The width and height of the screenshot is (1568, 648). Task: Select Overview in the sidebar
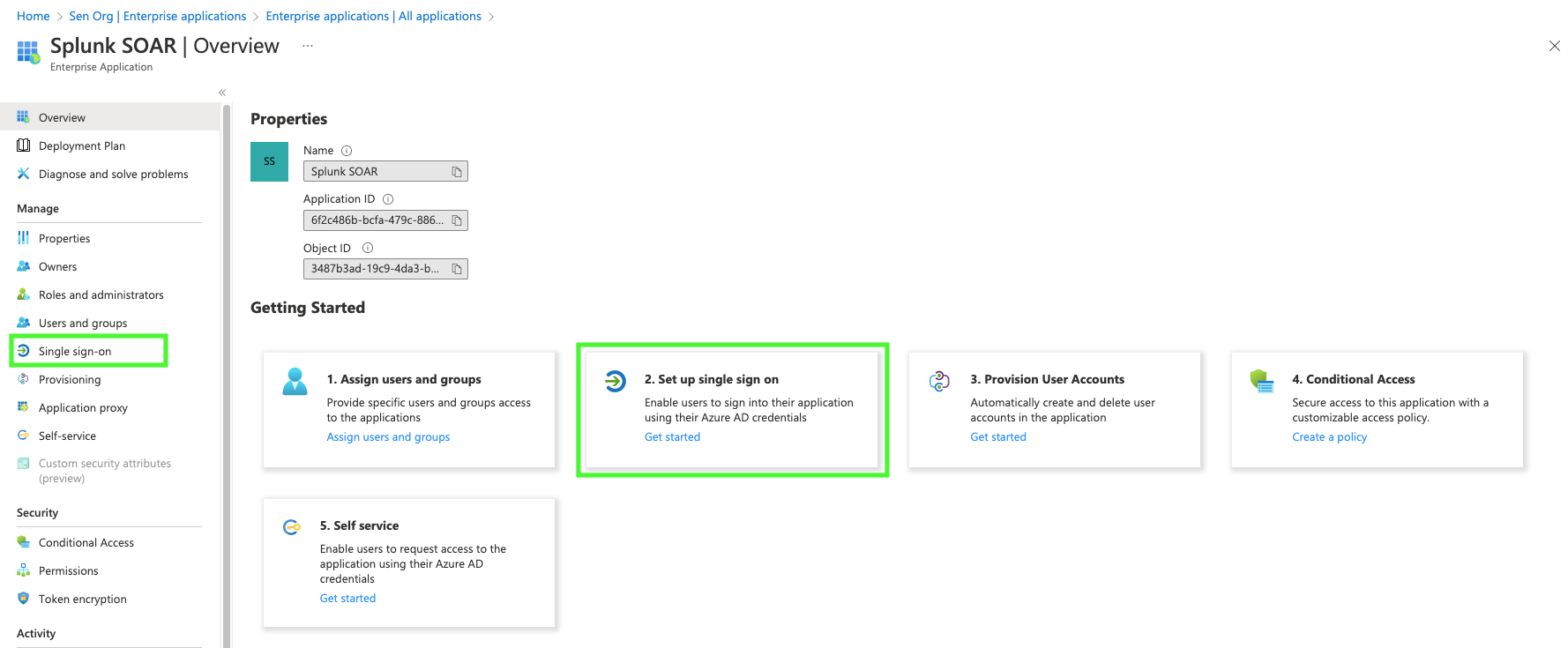pos(109,117)
